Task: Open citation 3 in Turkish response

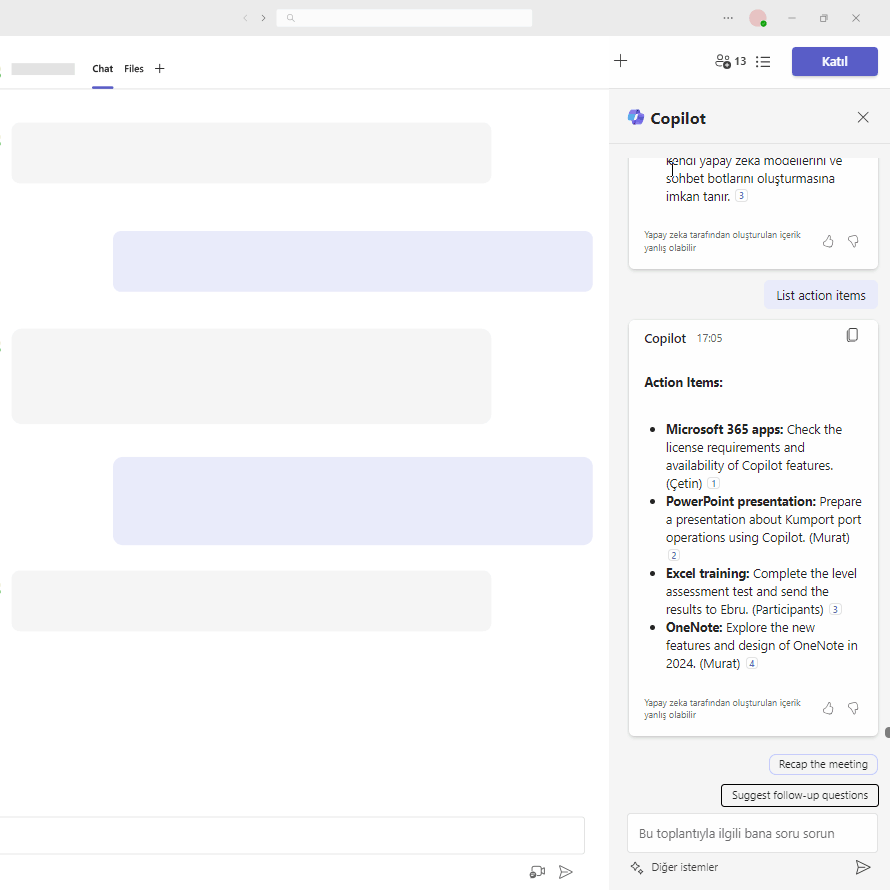Action: click(x=741, y=196)
